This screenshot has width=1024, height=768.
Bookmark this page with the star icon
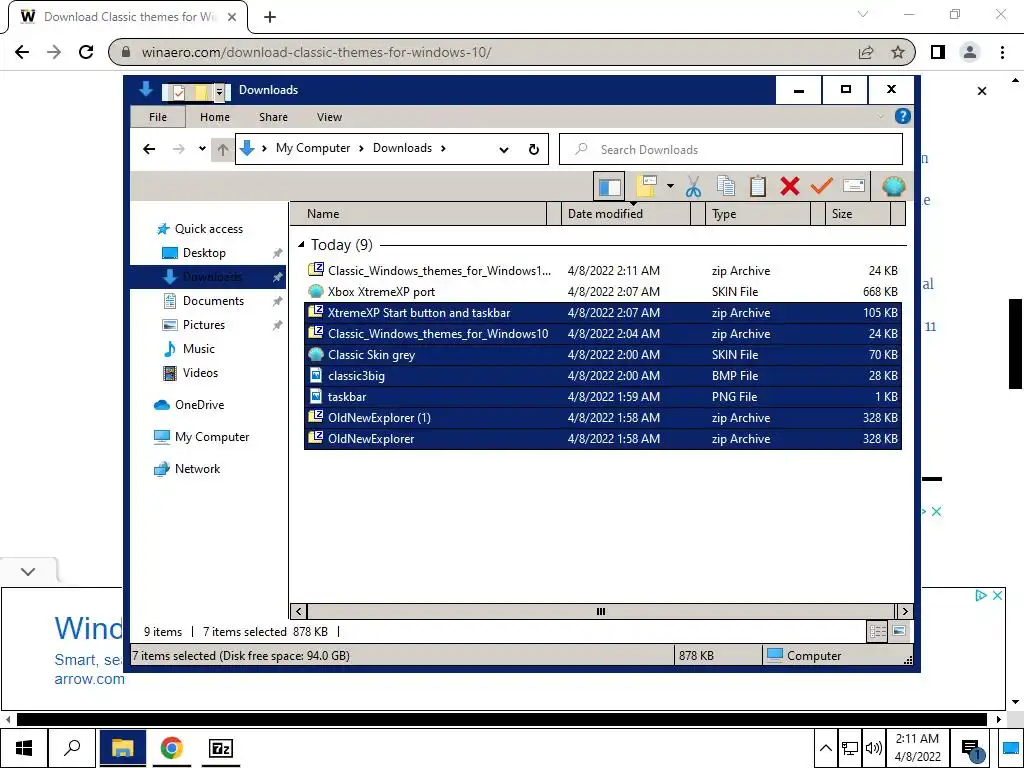coord(898,52)
